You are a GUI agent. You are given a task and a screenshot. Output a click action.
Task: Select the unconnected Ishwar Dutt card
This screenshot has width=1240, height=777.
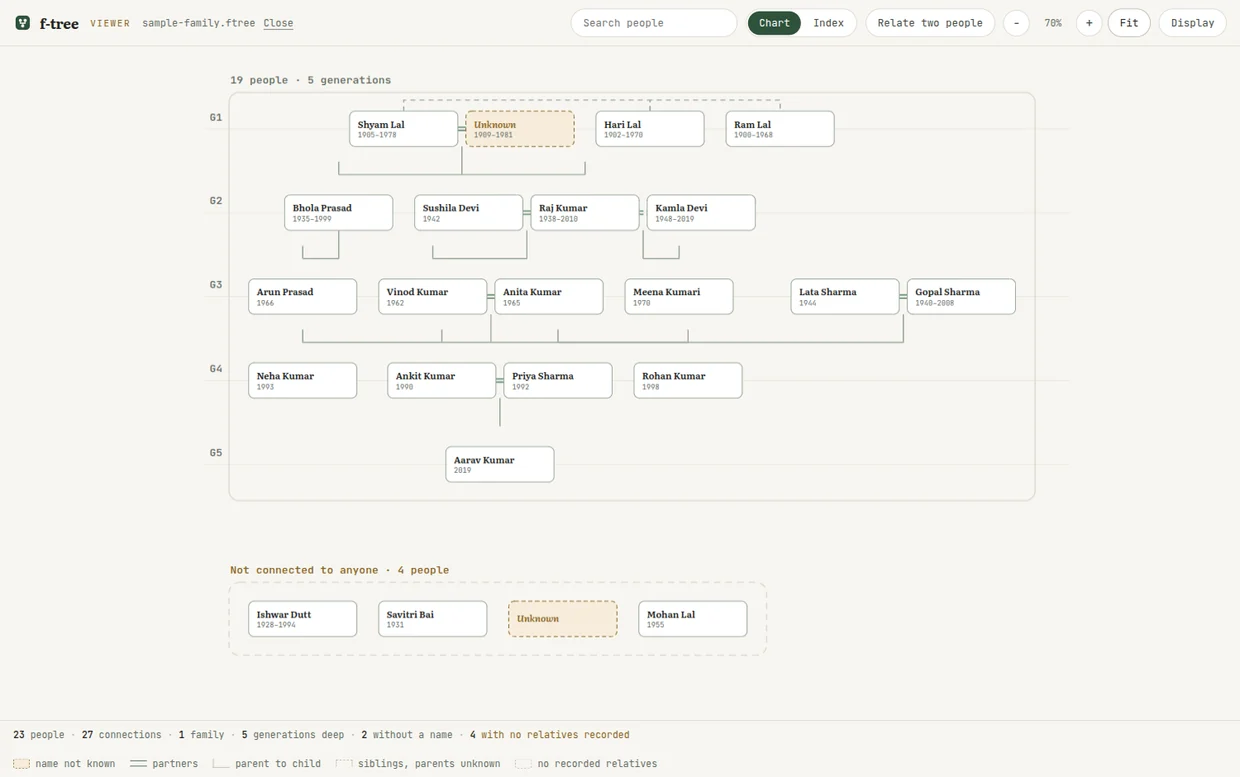coord(303,619)
